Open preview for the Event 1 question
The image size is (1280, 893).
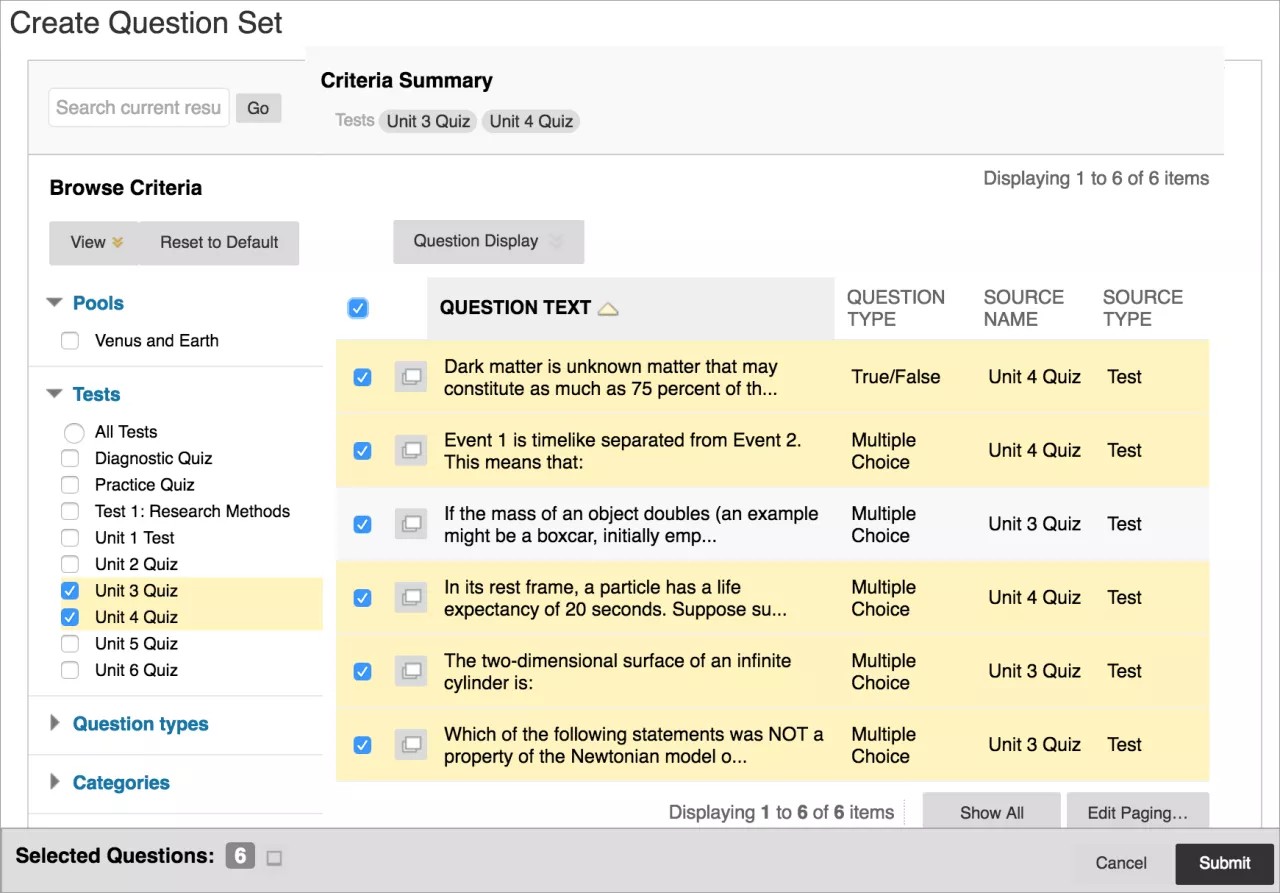click(410, 450)
